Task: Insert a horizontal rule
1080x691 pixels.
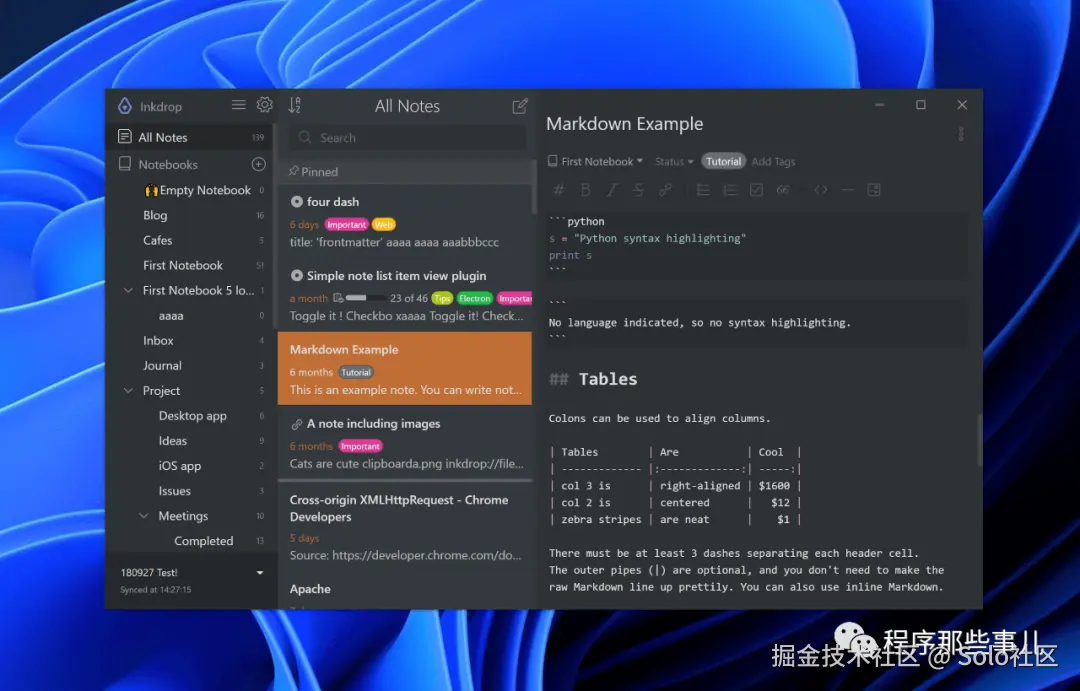Action: (x=848, y=189)
